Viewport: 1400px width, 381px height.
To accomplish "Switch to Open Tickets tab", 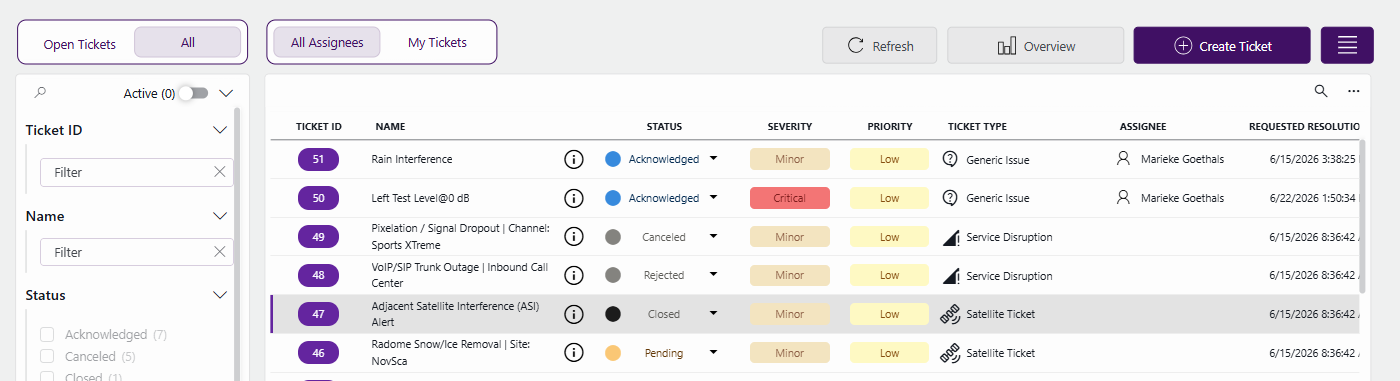I will point(80,44).
